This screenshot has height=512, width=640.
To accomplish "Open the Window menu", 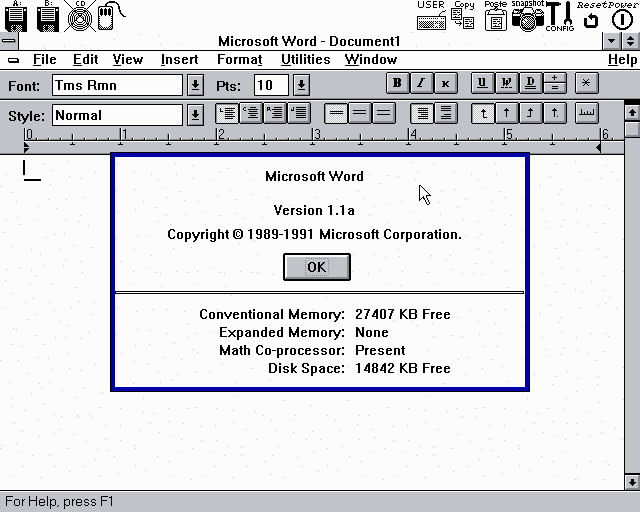I will (x=371, y=60).
